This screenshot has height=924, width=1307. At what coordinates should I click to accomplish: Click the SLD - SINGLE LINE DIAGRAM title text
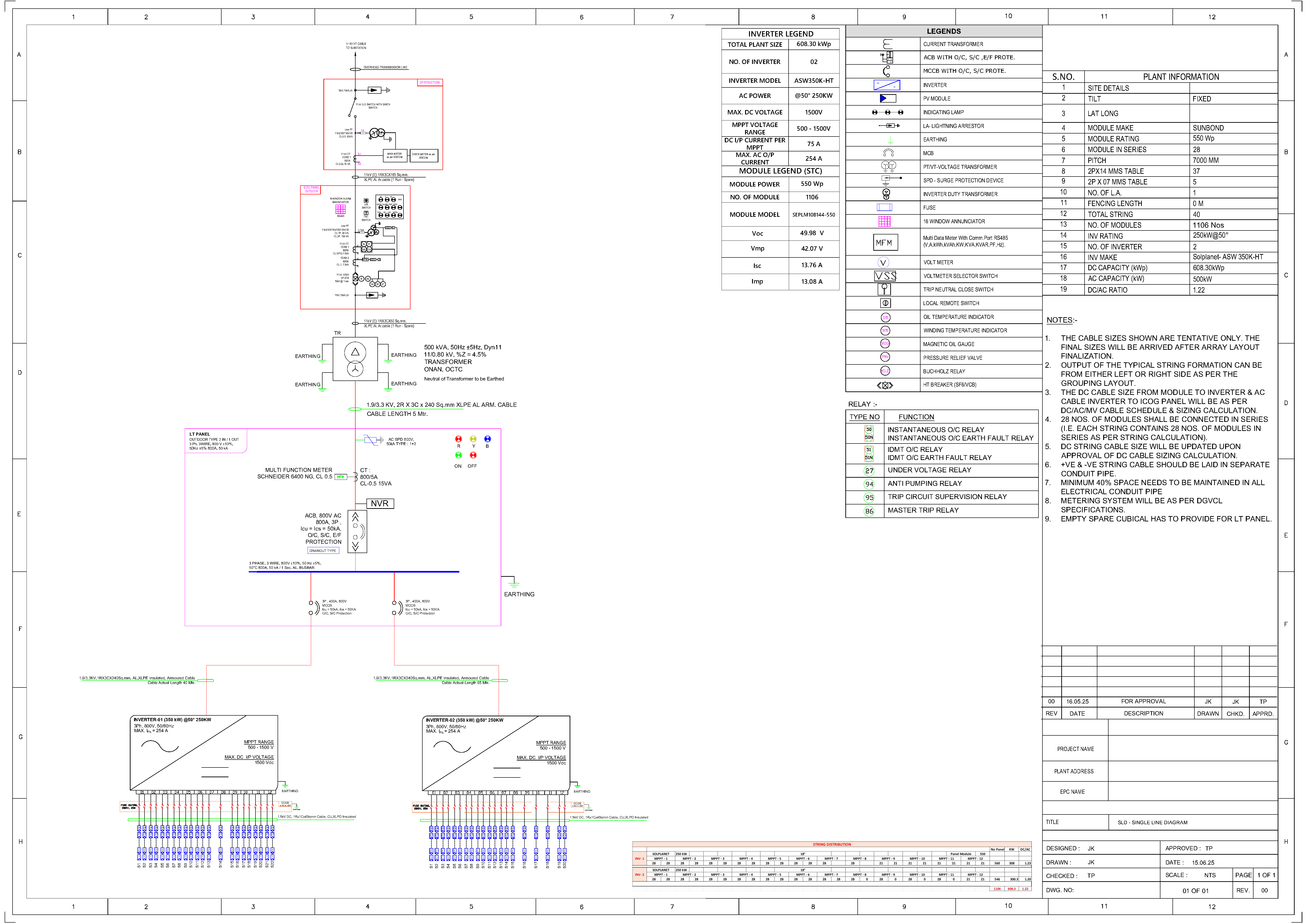[x=1152, y=823]
